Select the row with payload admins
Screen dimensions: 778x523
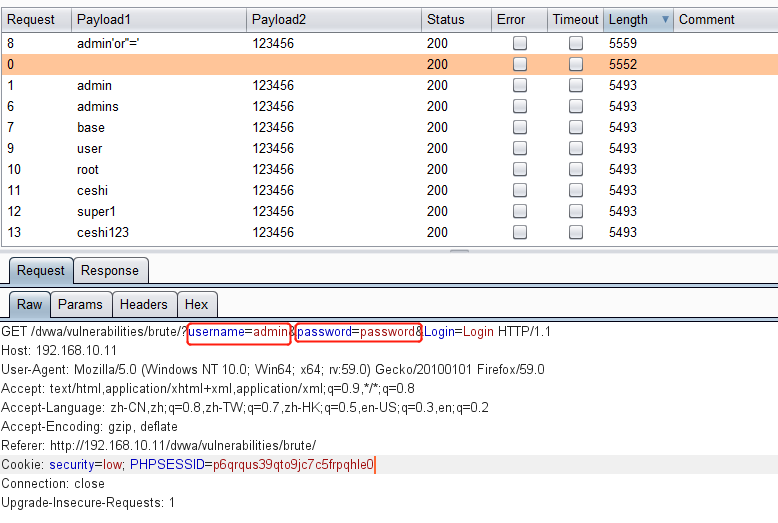coord(389,106)
